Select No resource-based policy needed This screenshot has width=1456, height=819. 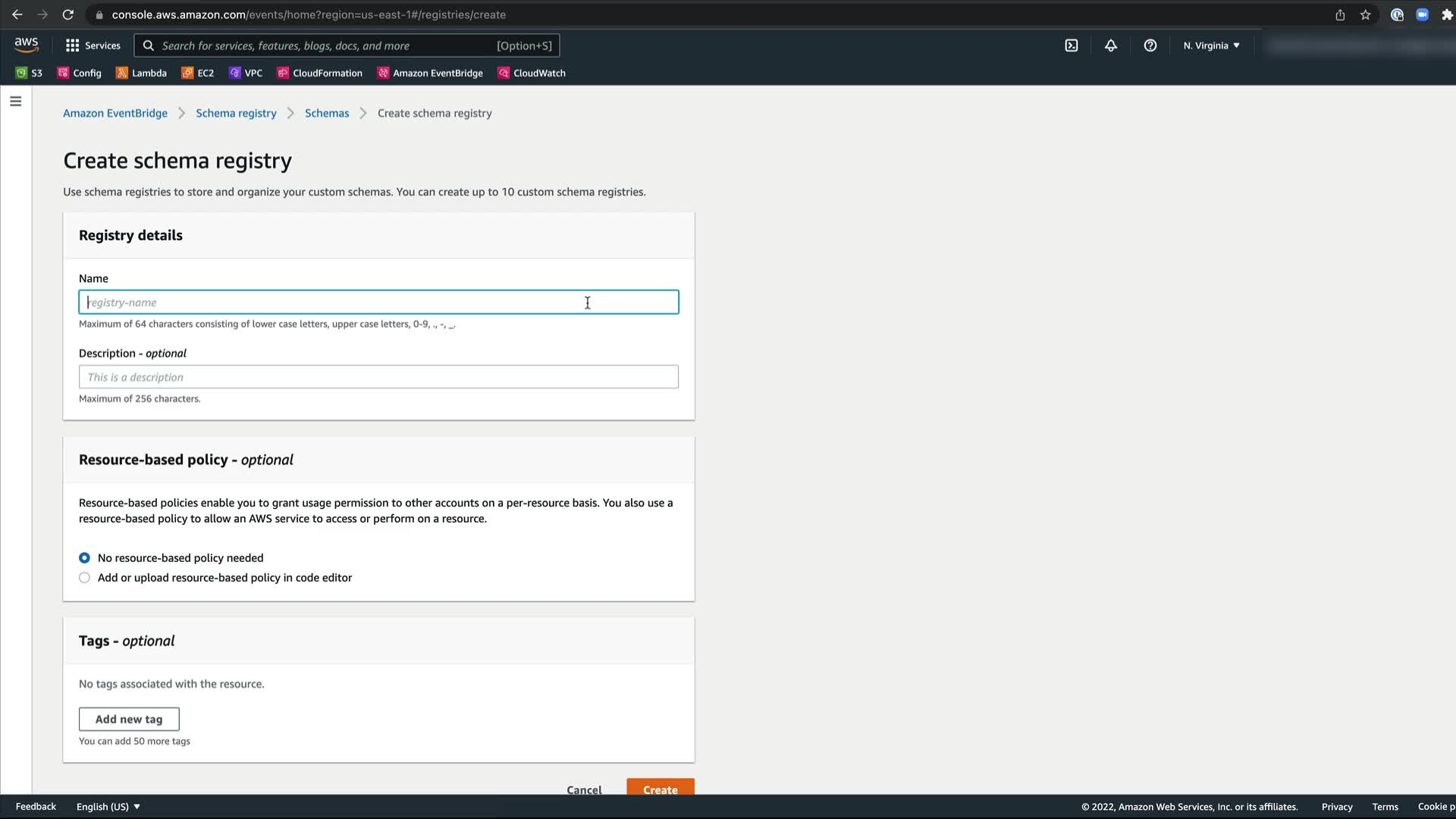click(84, 558)
